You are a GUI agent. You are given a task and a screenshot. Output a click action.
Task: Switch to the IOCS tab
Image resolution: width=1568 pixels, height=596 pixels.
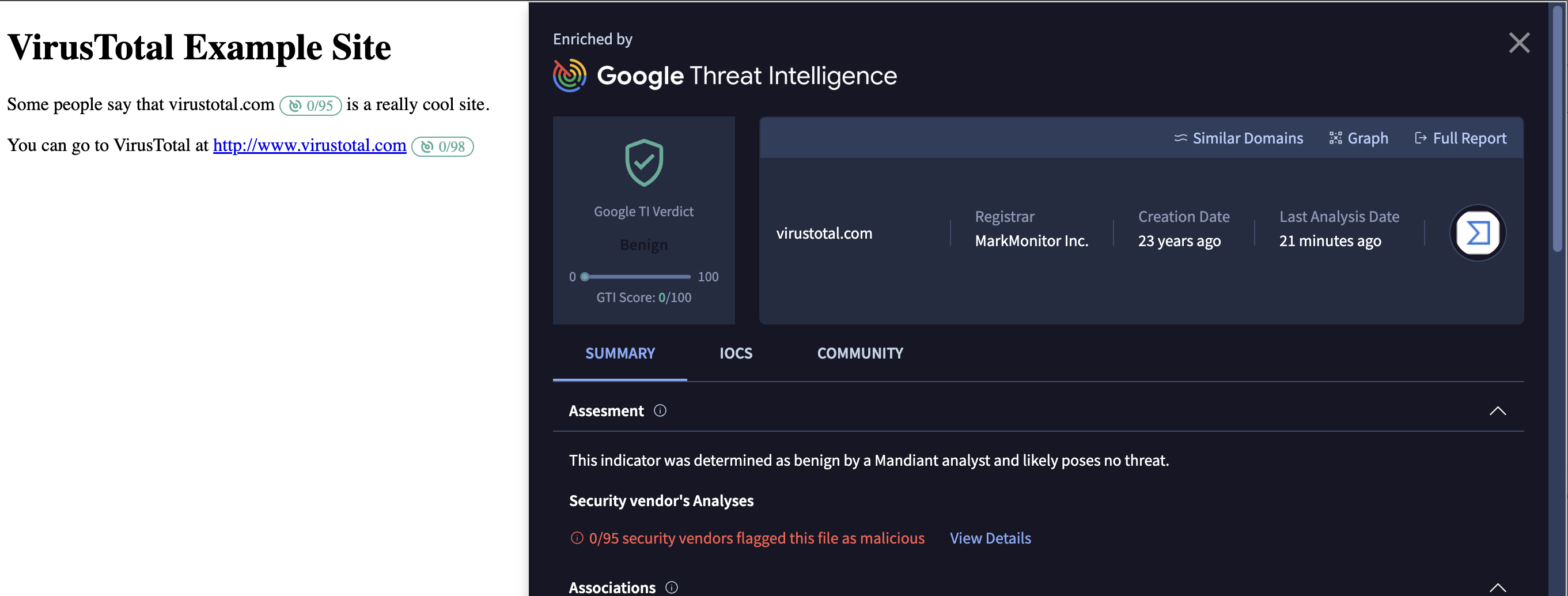(735, 353)
